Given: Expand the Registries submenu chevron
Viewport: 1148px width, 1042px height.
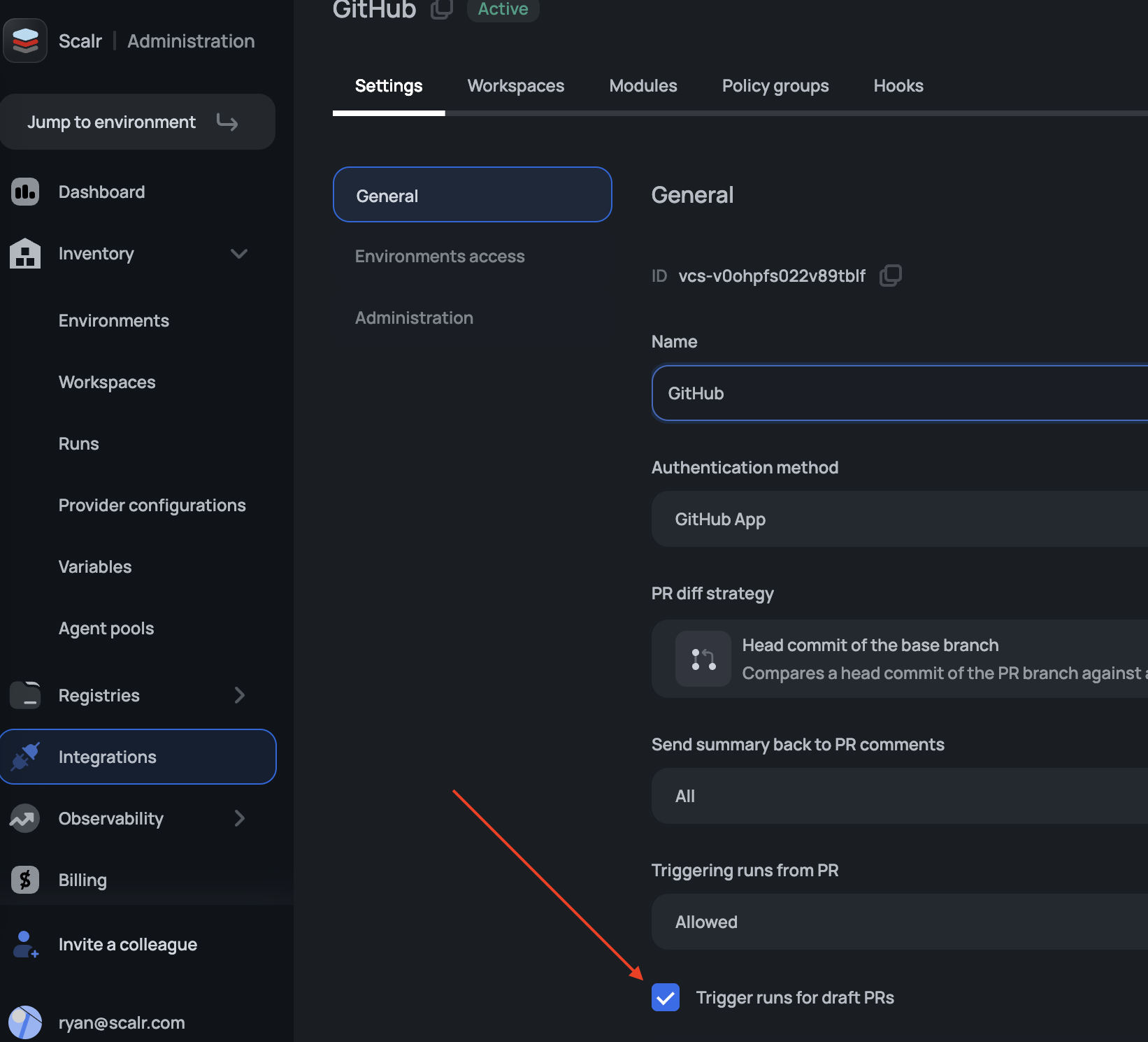Looking at the screenshot, I should click(239, 695).
